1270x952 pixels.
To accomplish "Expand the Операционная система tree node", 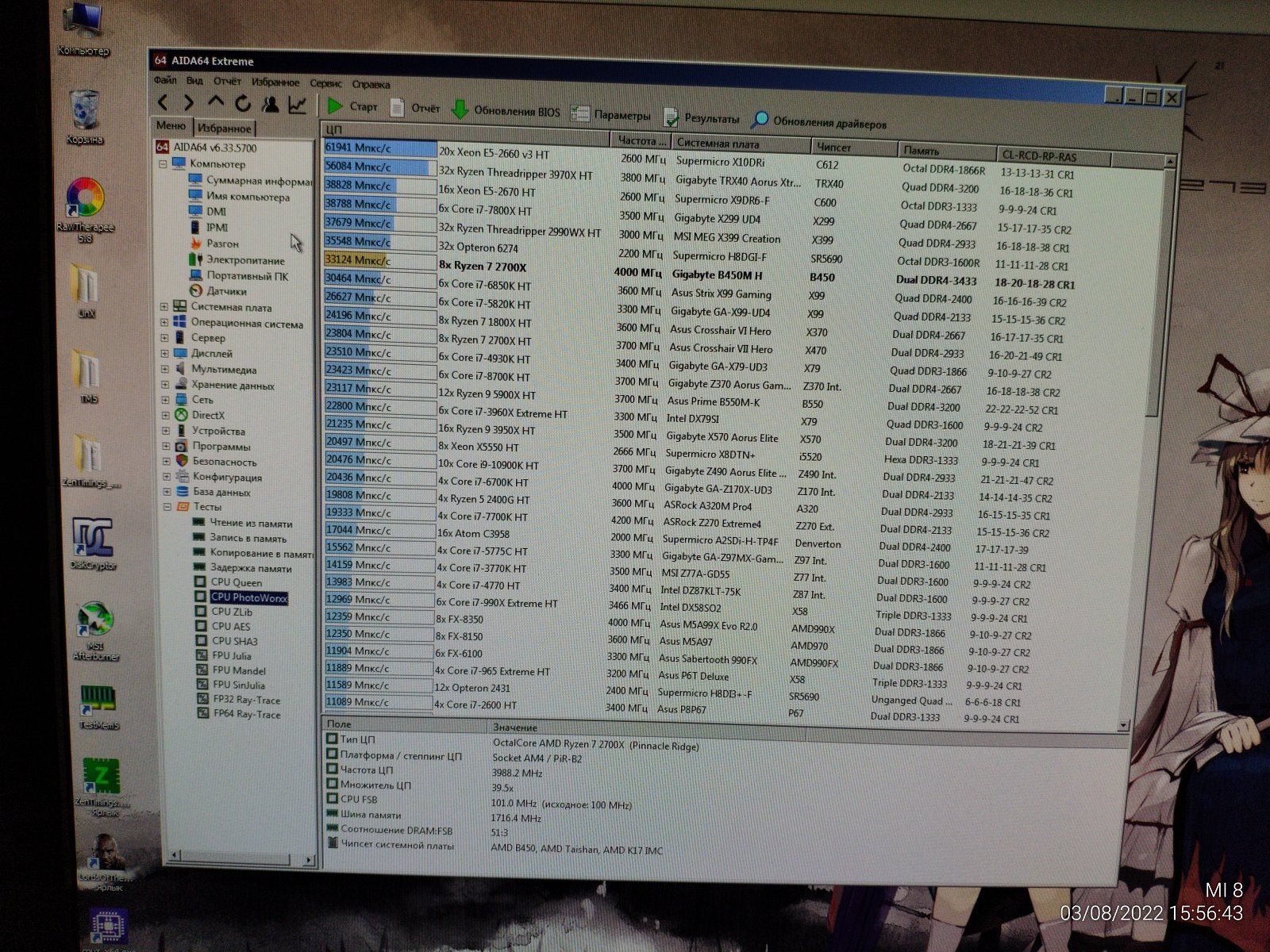I will 164,323.
